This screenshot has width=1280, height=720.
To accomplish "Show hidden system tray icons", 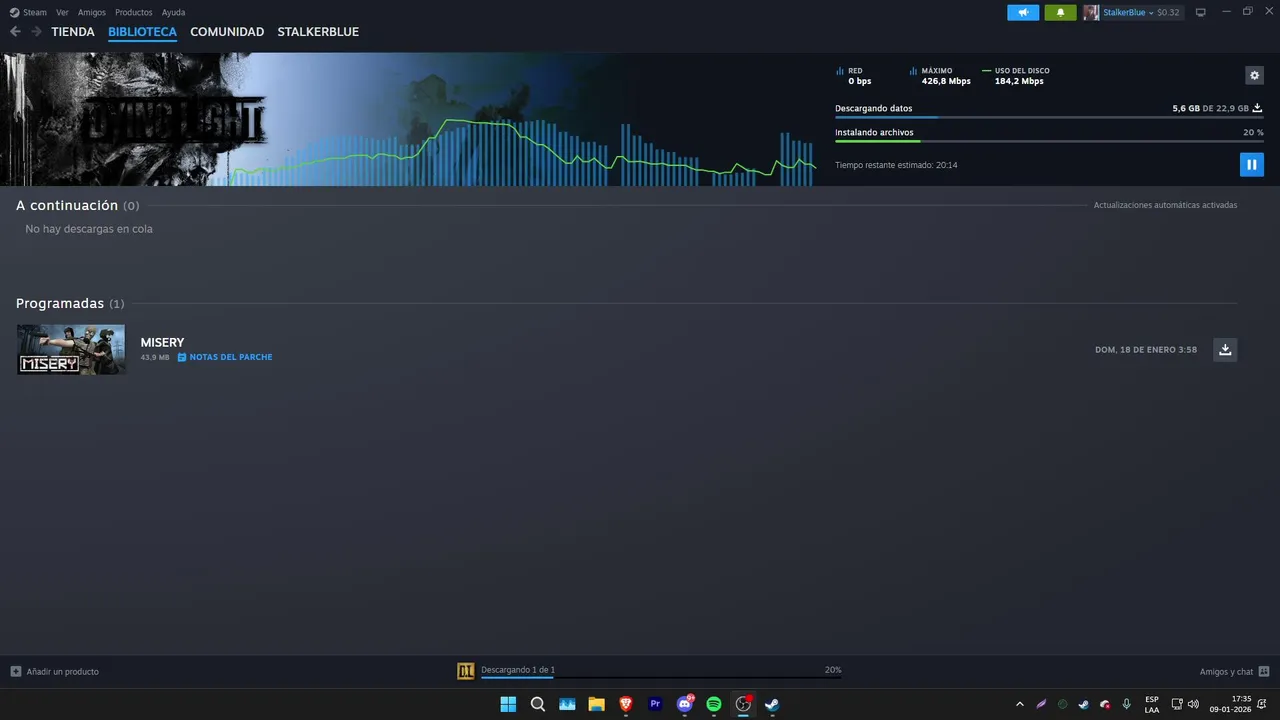I will pos(1019,704).
